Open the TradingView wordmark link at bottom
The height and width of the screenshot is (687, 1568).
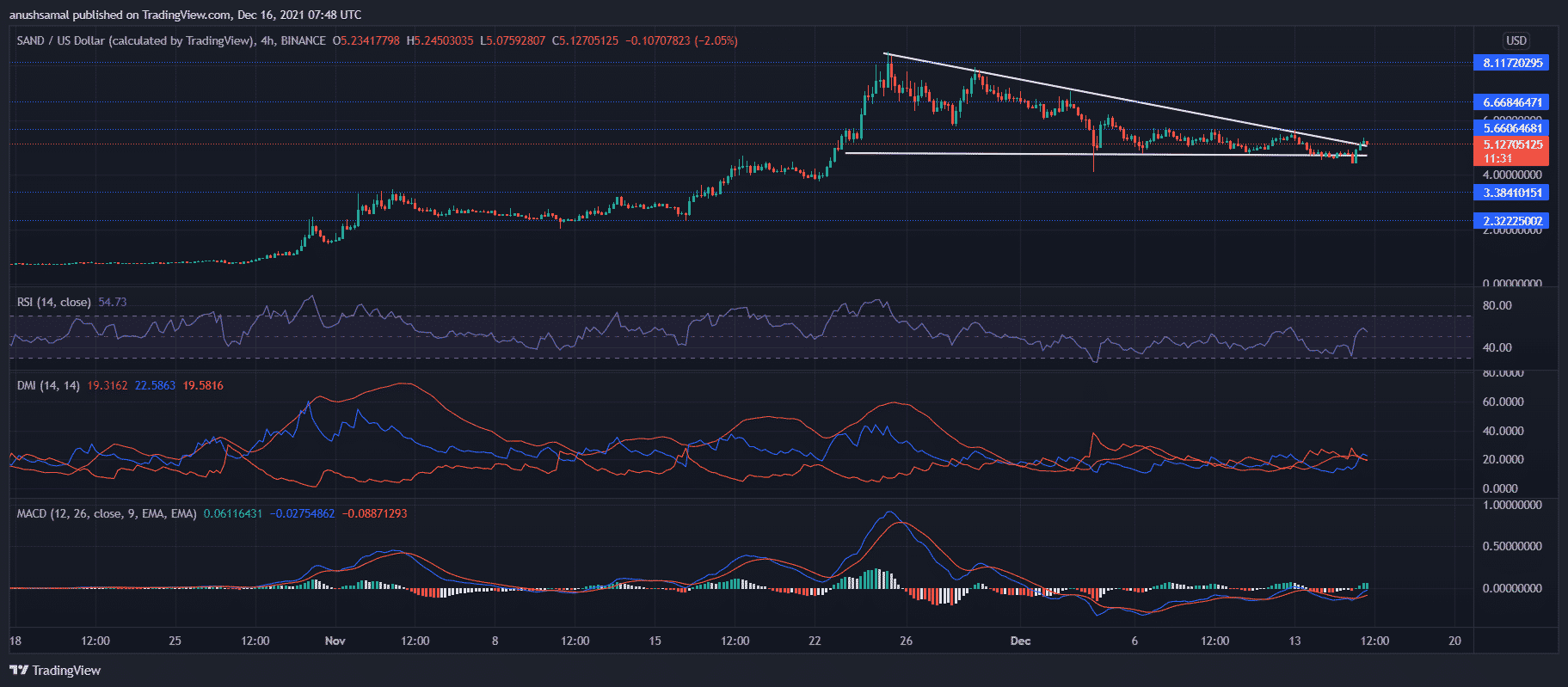[x=66, y=671]
